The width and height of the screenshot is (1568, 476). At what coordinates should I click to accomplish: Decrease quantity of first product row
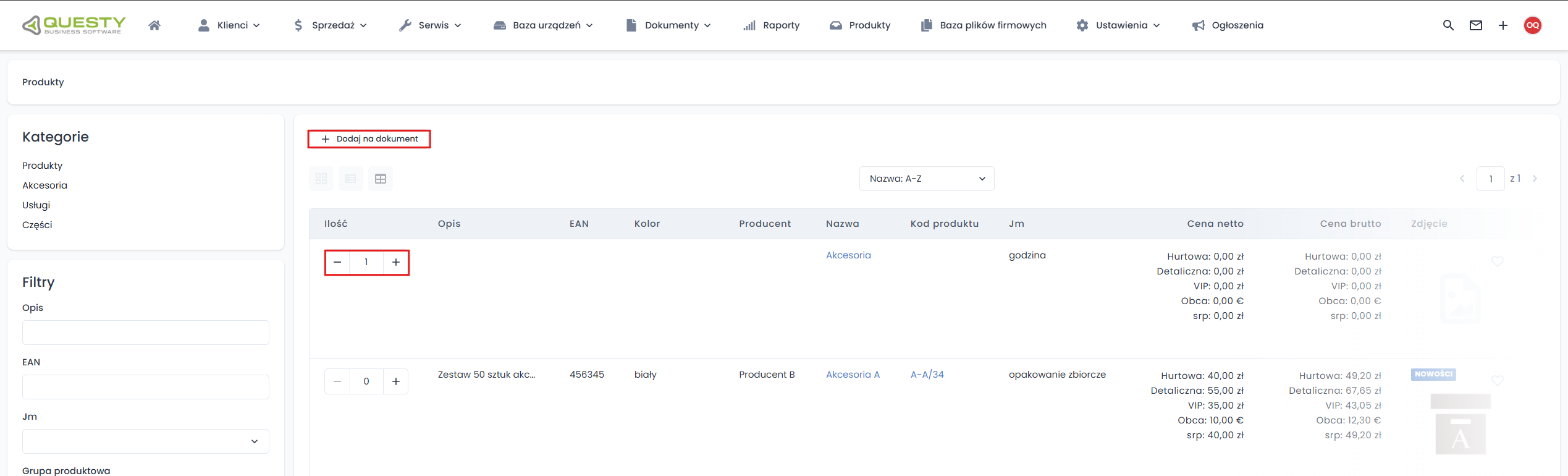337,262
